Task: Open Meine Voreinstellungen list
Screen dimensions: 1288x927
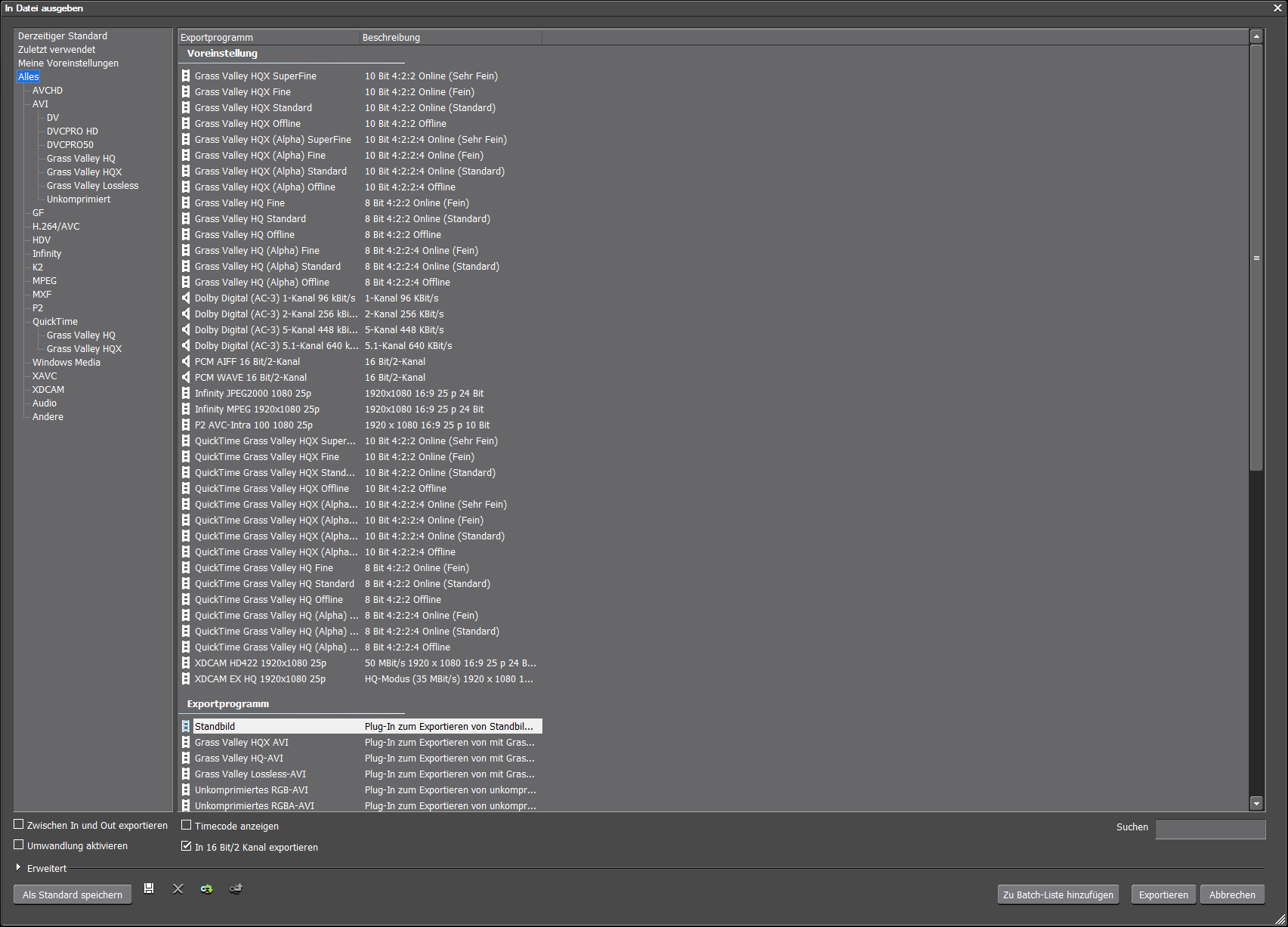Action: 68,63
